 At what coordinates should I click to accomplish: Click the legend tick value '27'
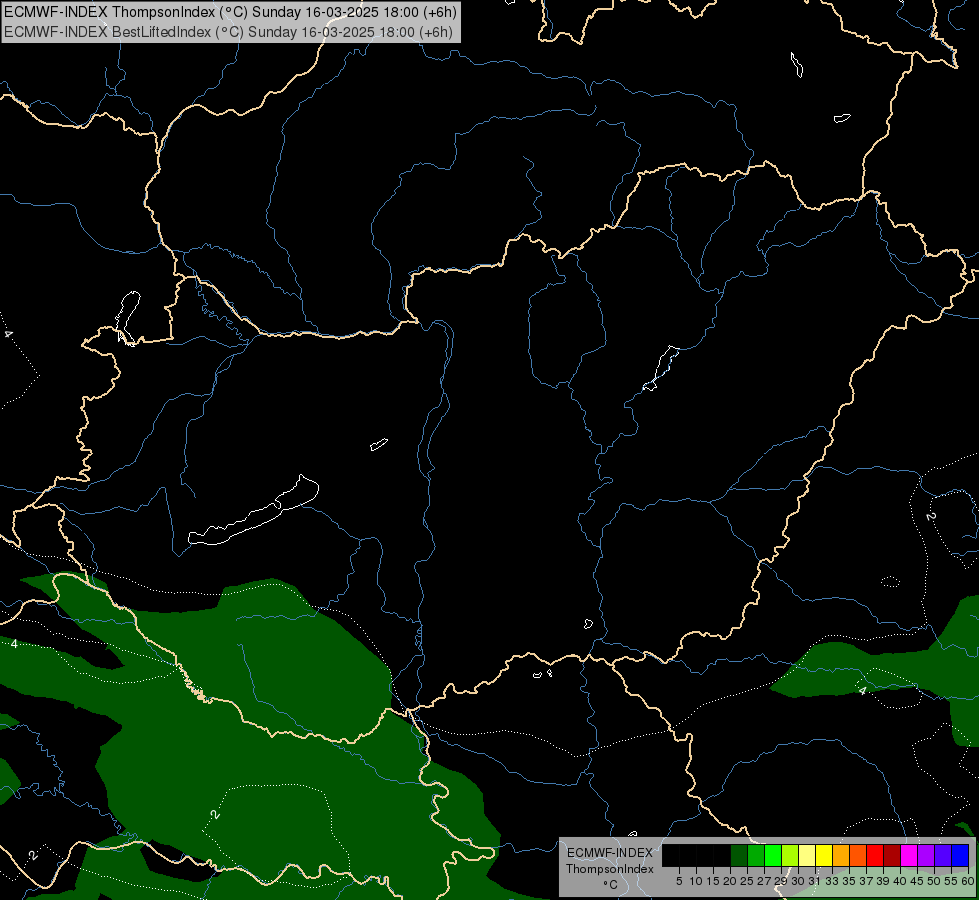coord(764,881)
